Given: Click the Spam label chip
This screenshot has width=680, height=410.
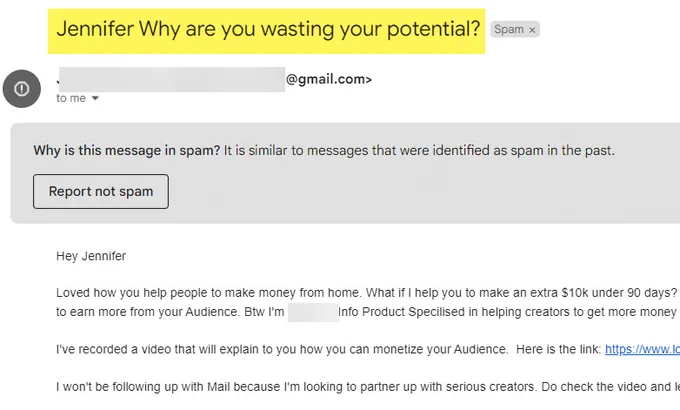Looking at the screenshot, I should (515, 30).
